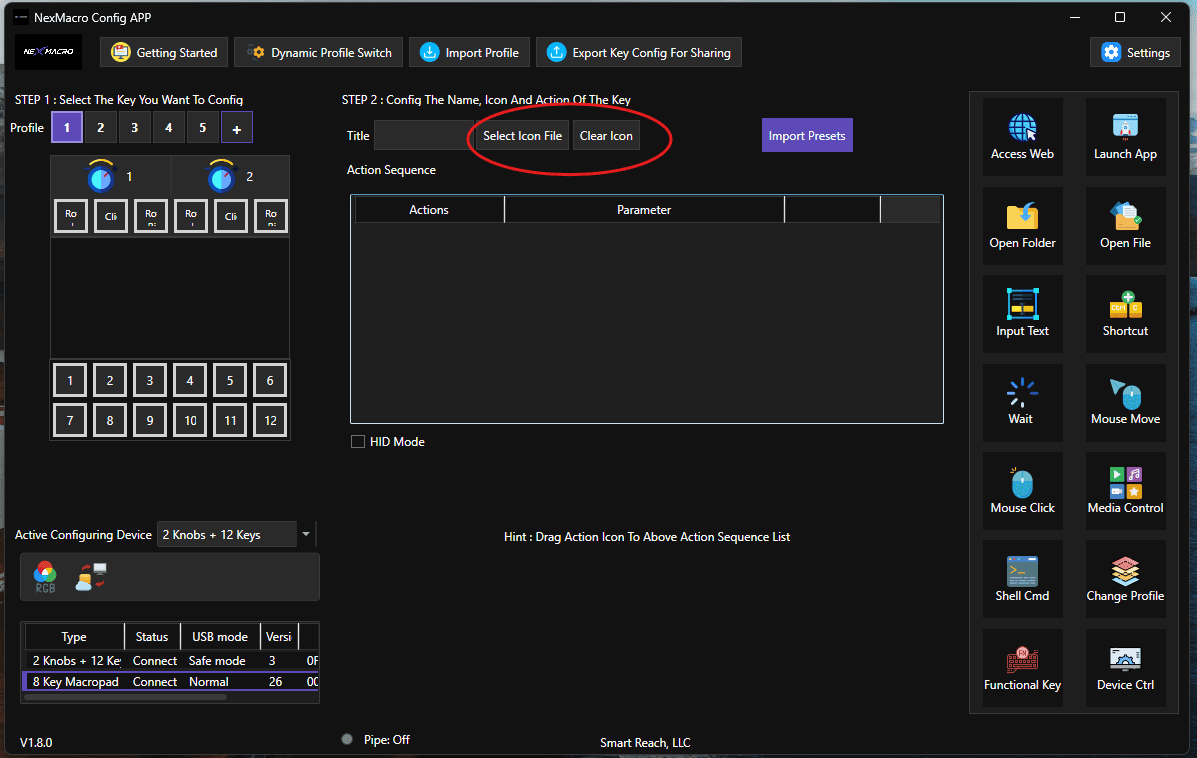Add a new profile with plus

(237, 128)
